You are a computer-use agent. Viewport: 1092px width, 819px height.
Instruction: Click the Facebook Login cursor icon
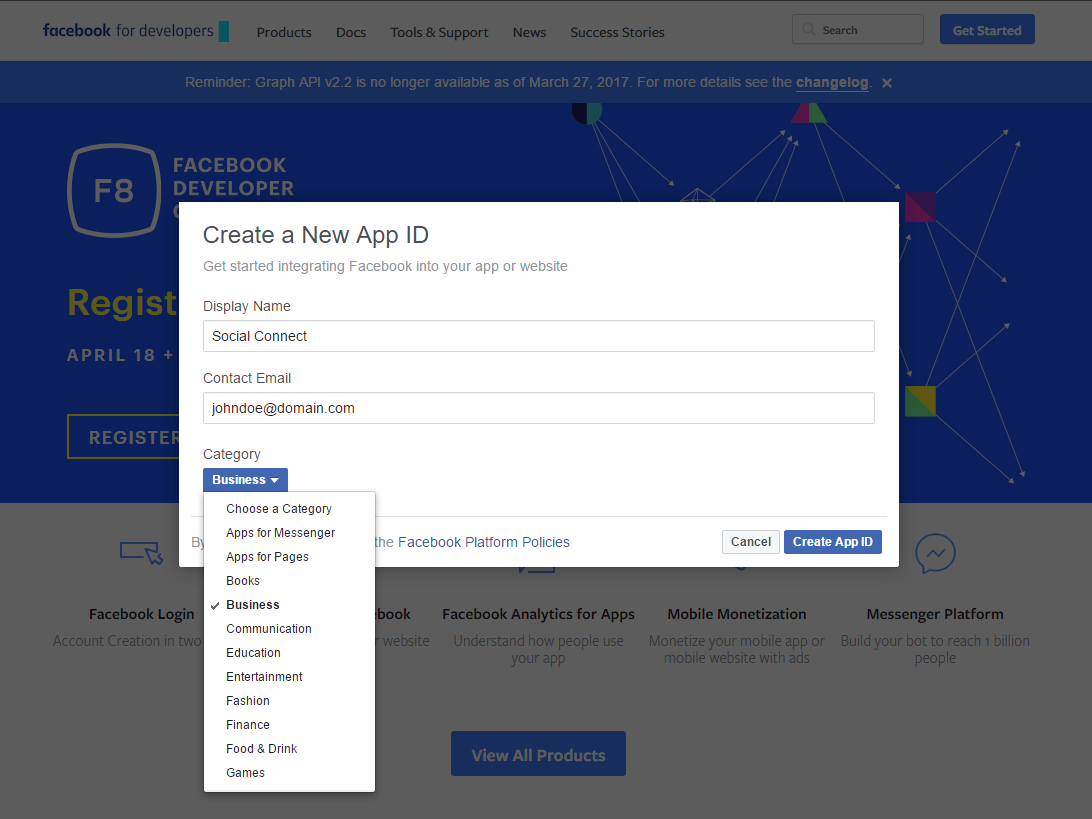point(141,553)
